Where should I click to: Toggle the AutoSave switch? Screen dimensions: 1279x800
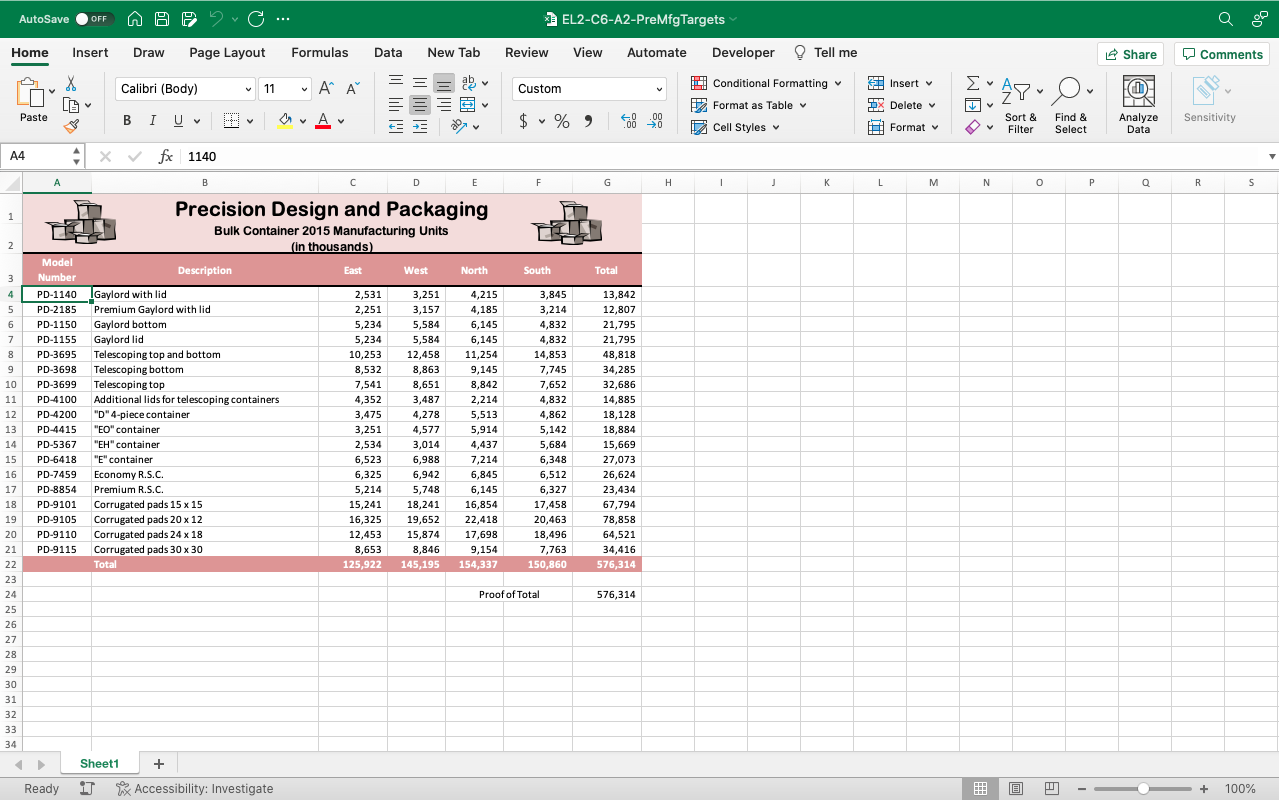click(x=95, y=19)
